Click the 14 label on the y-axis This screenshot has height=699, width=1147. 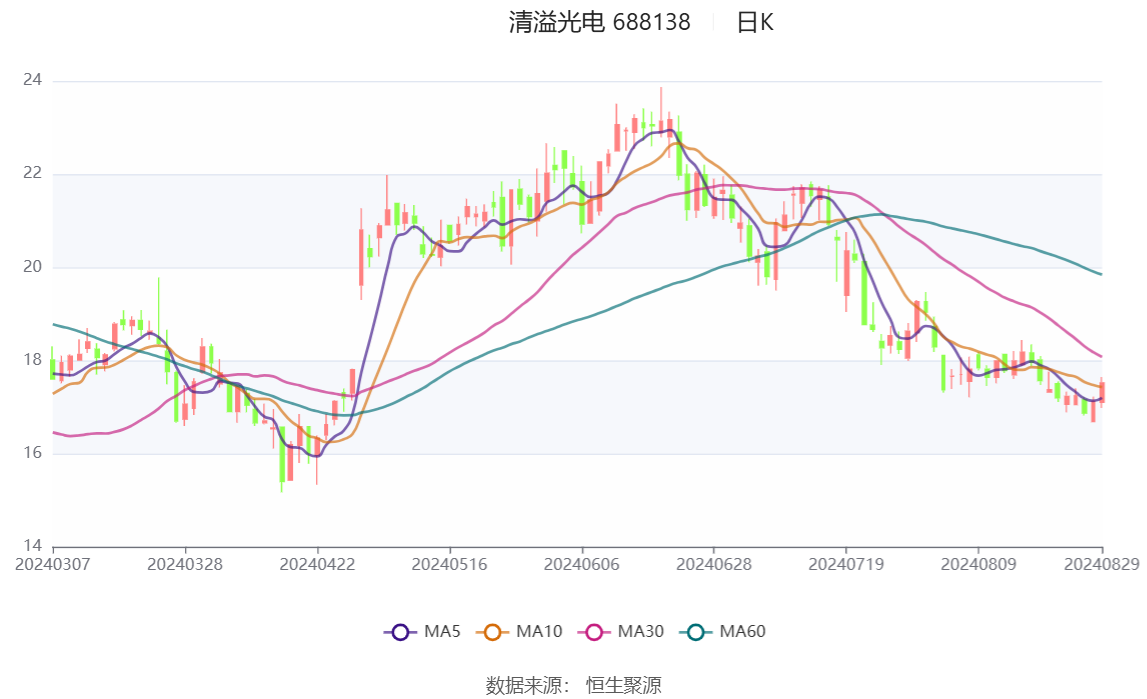pyautogui.click(x=32, y=546)
